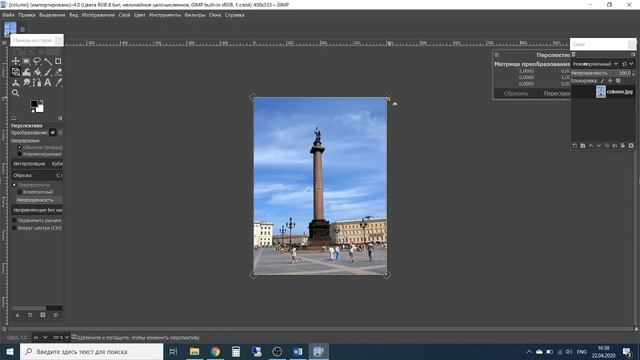Select the Crop tool
640x360 pixels.
pos(58,61)
